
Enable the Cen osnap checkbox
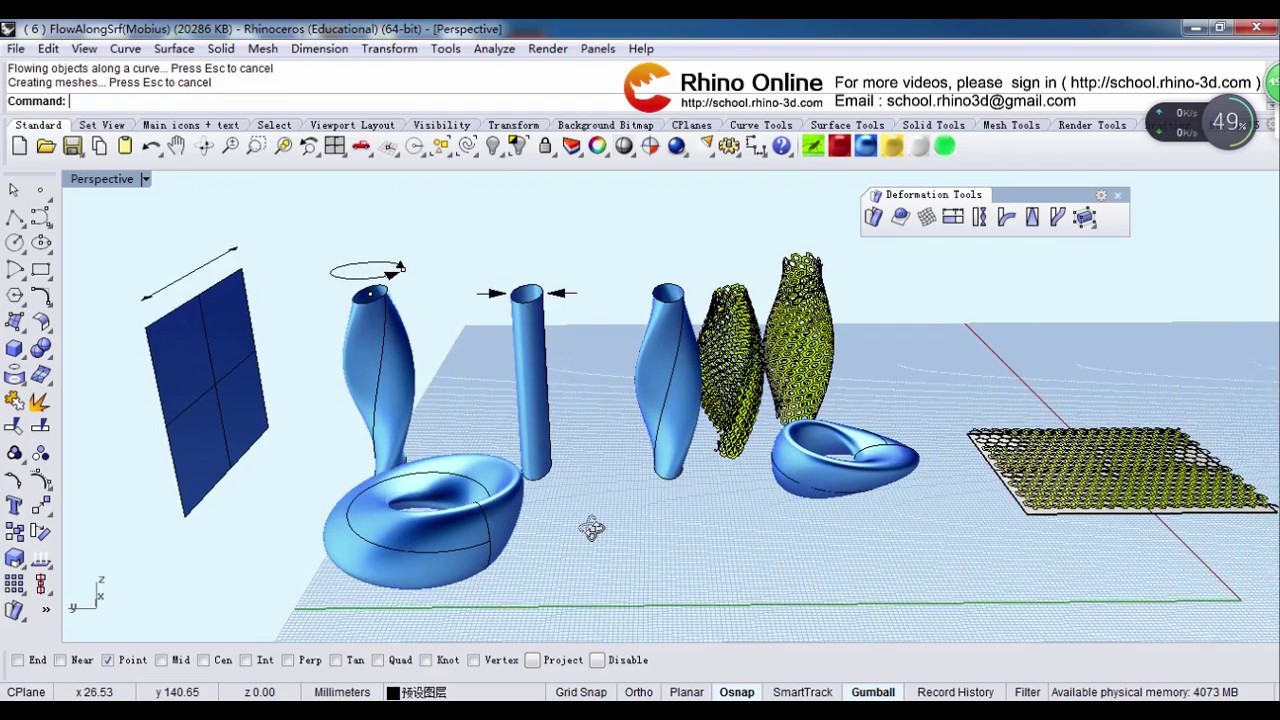[x=203, y=660]
